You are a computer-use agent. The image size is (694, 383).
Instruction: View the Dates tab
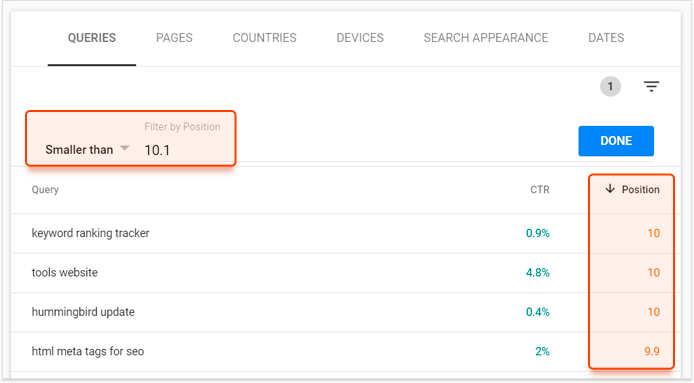click(x=606, y=38)
